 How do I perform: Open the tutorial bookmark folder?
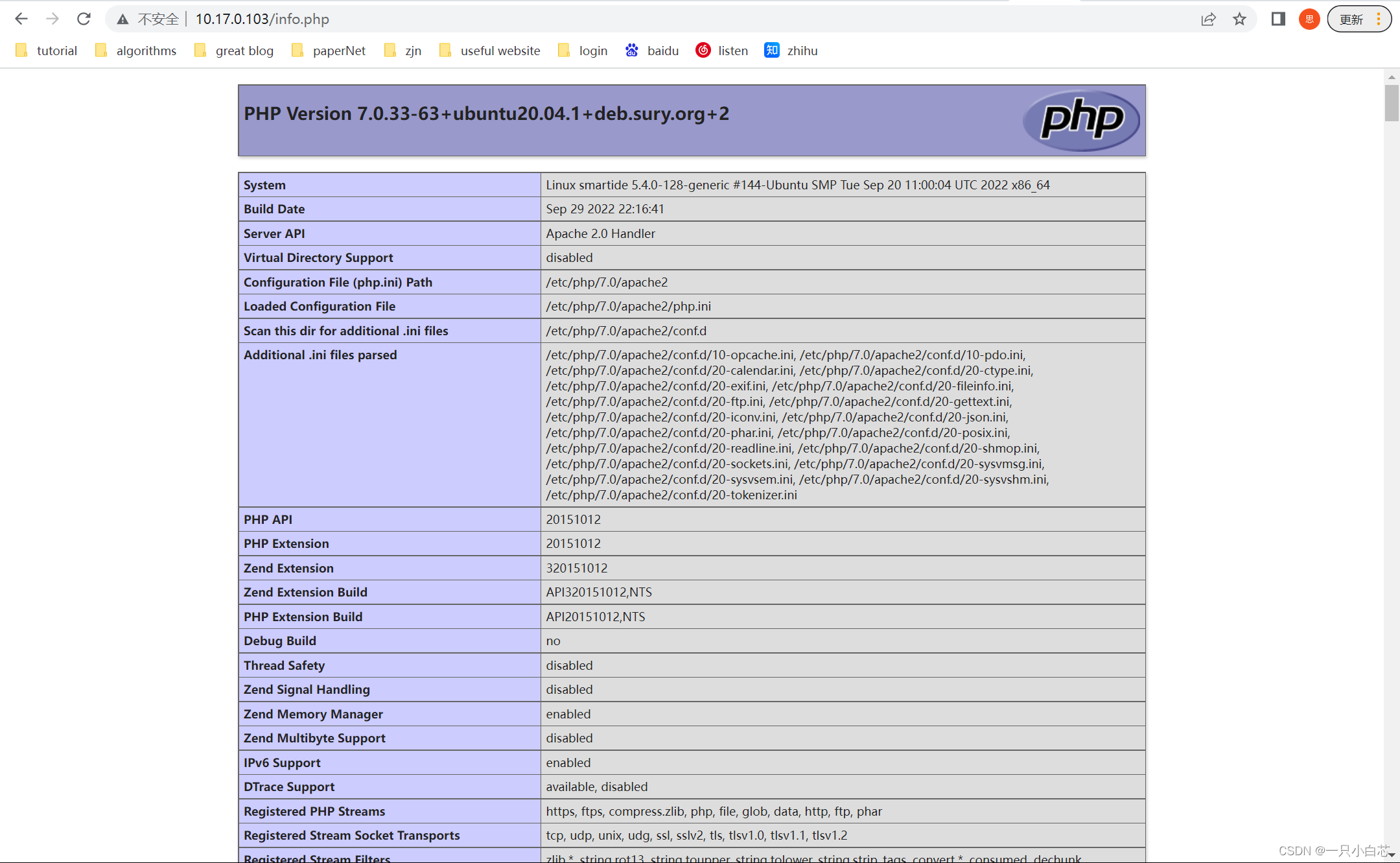46,51
